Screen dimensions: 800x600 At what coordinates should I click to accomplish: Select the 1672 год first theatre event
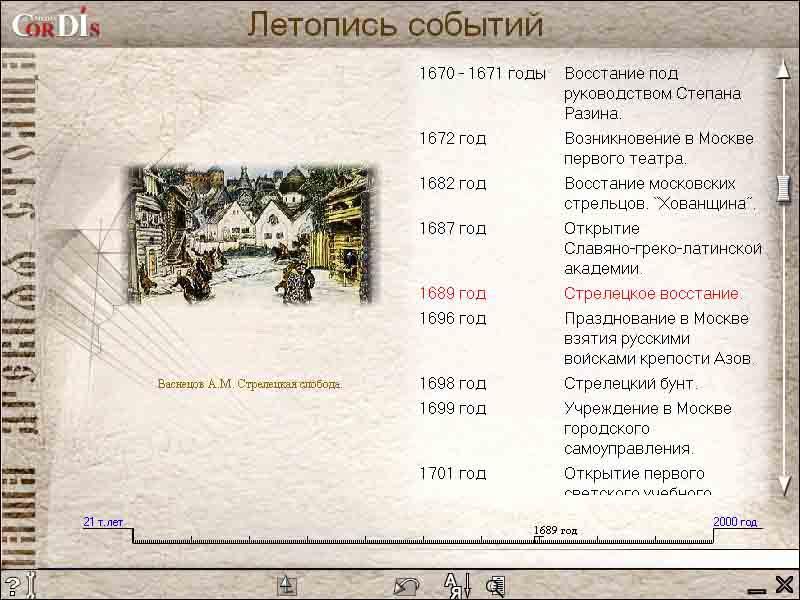point(658,148)
